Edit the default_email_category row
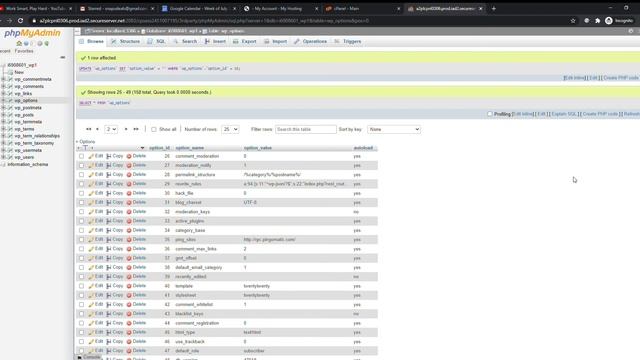Screen dimensions: 640x360 pyautogui.click(x=96, y=267)
